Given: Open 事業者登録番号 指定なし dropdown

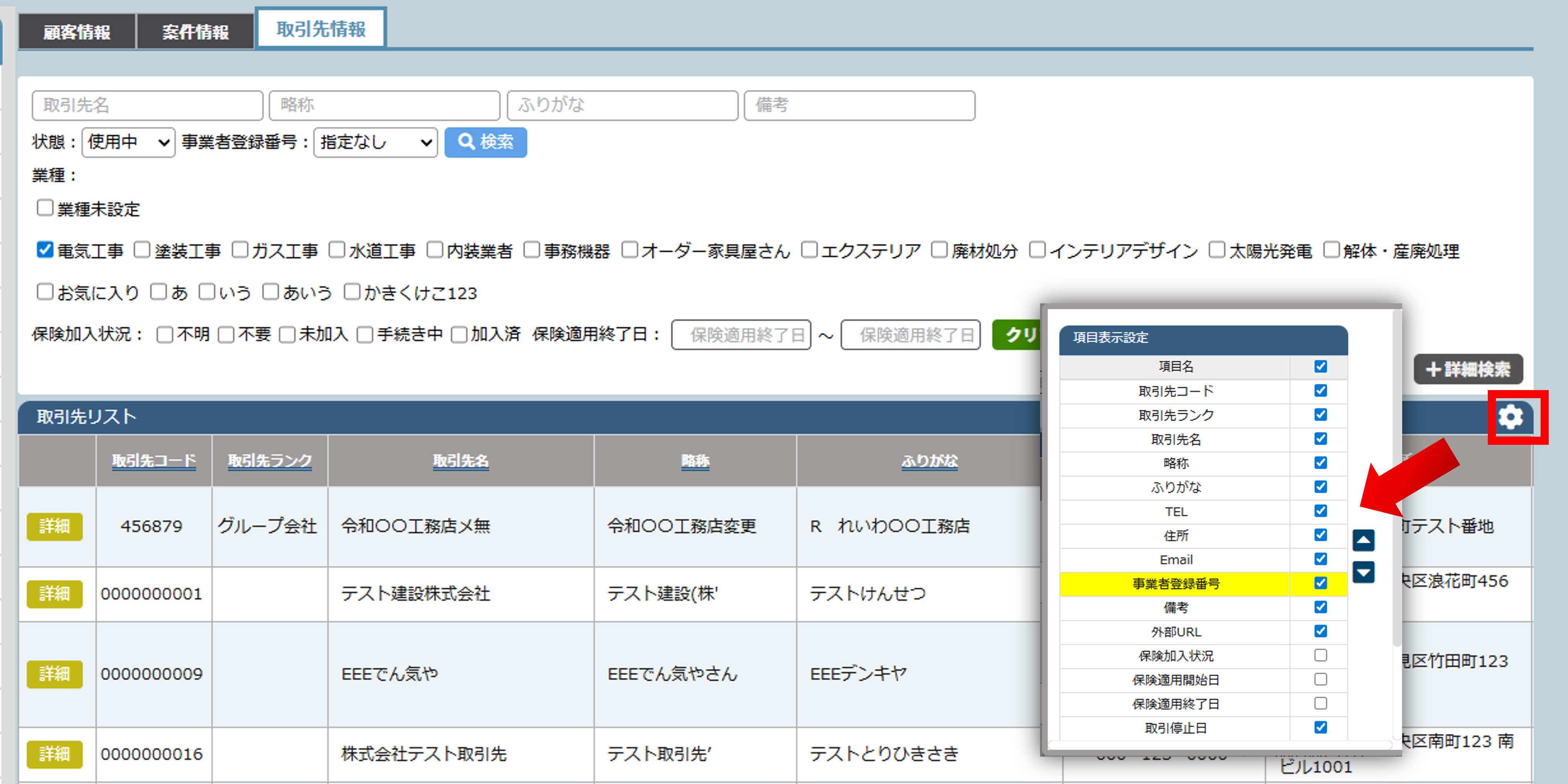Looking at the screenshot, I should (376, 142).
